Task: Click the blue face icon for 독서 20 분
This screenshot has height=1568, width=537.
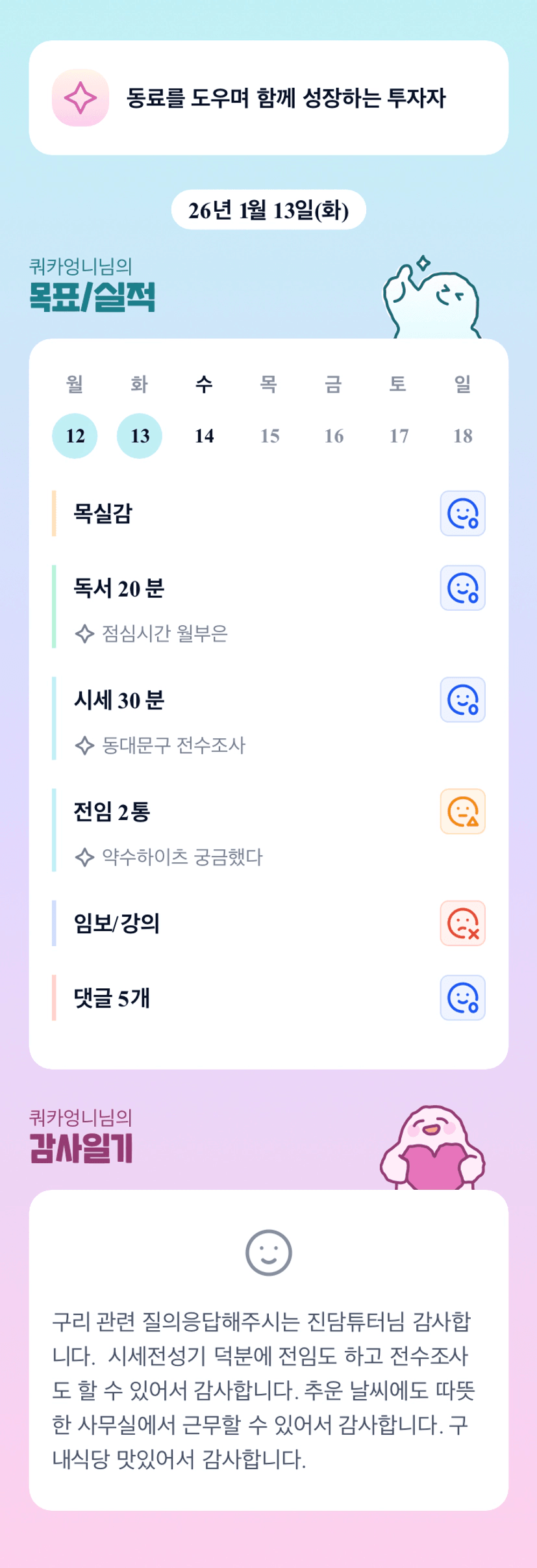Action: pyautogui.click(x=462, y=588)
